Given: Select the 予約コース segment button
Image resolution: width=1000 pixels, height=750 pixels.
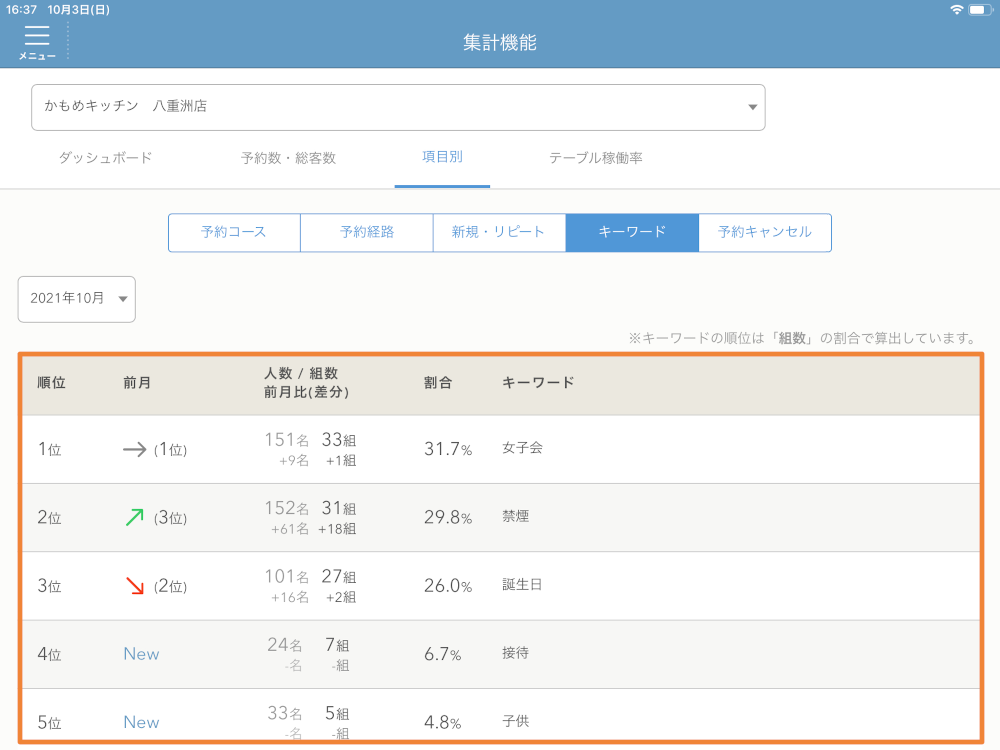Looking at the screenshot, I should 234,232.
